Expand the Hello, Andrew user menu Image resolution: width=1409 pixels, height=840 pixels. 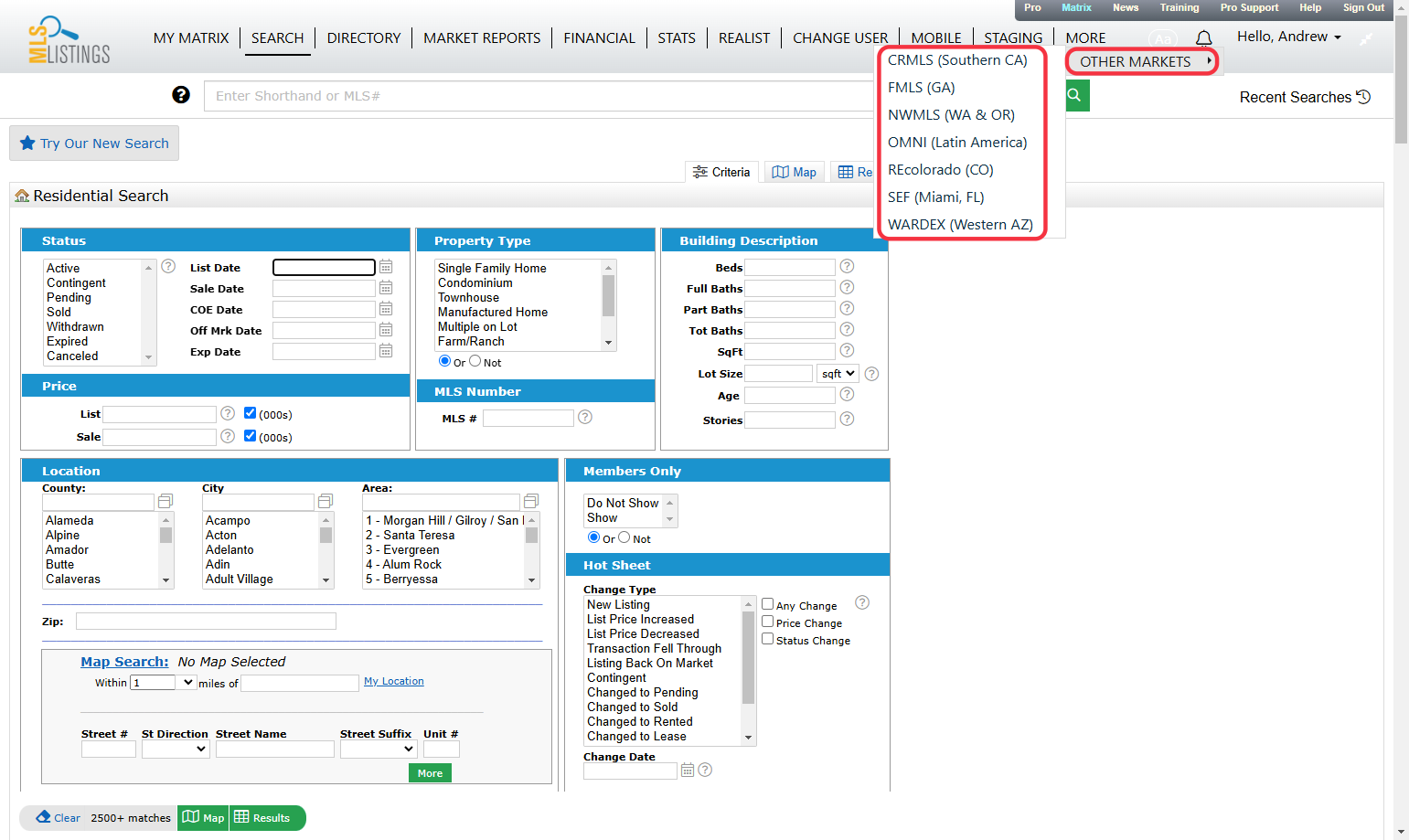coord(1289,37)
